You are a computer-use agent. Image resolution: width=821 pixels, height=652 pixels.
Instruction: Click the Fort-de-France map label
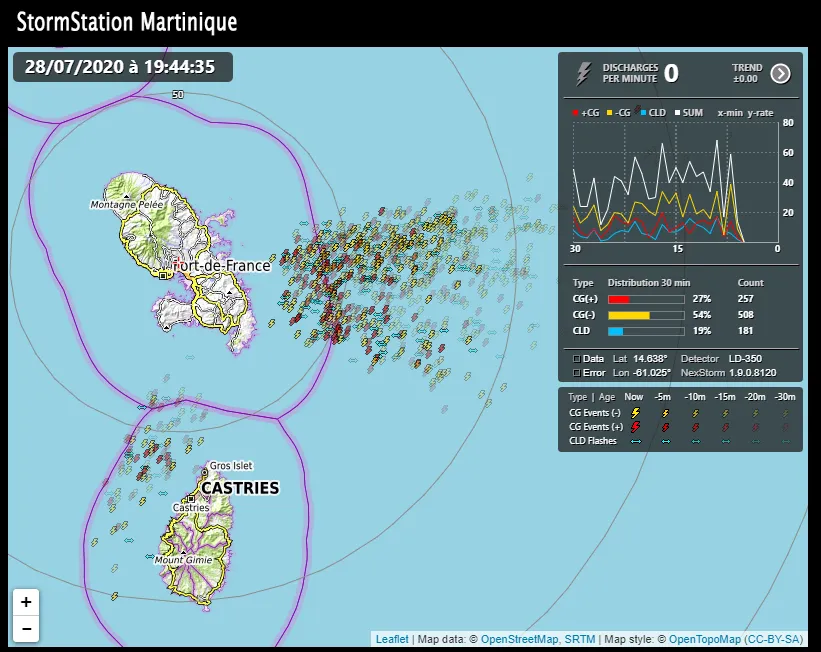[223, 266]
